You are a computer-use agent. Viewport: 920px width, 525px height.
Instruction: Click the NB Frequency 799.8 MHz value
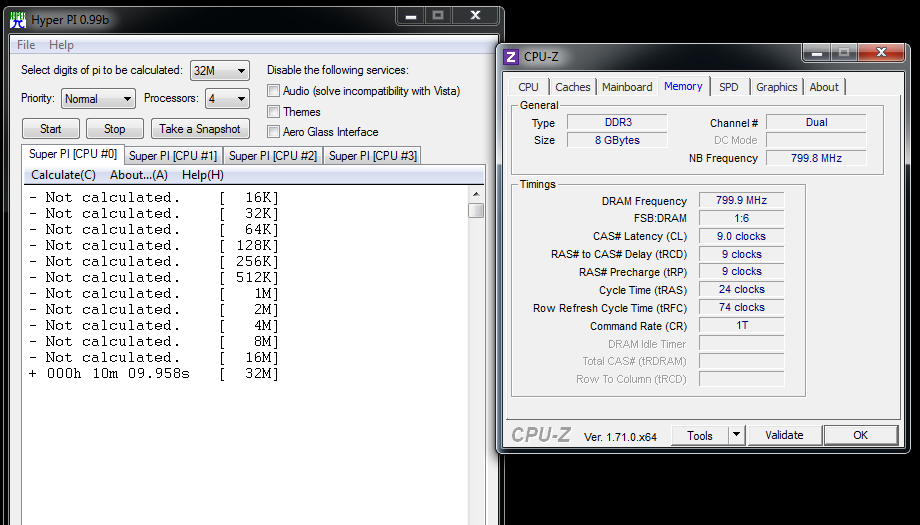click(x=816, y=158)
